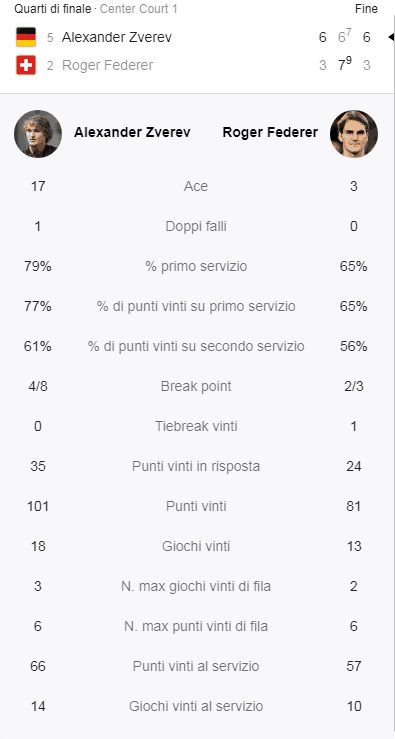This screenshot has height=739, width=395.
Task: Click the Swiss flag icon
Action: (26, 65)
